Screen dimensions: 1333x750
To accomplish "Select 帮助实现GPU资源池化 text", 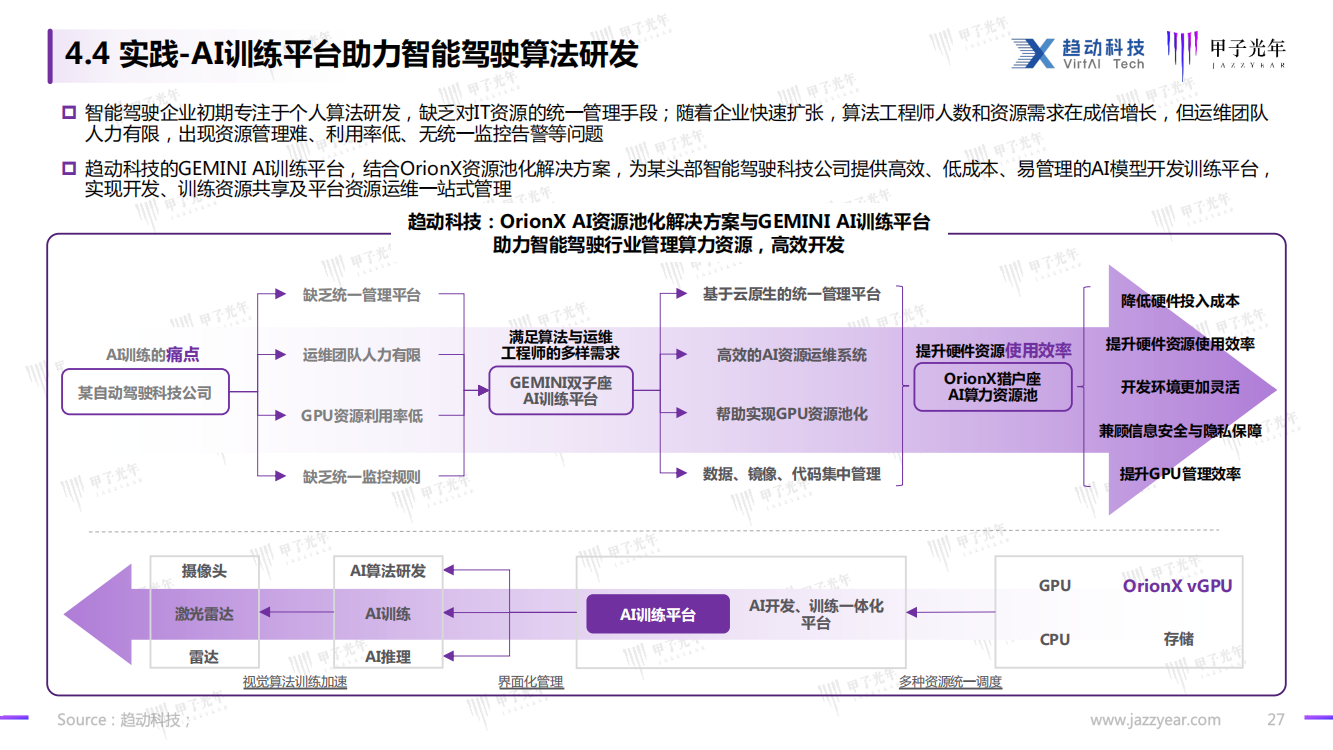I will point(792,414).
